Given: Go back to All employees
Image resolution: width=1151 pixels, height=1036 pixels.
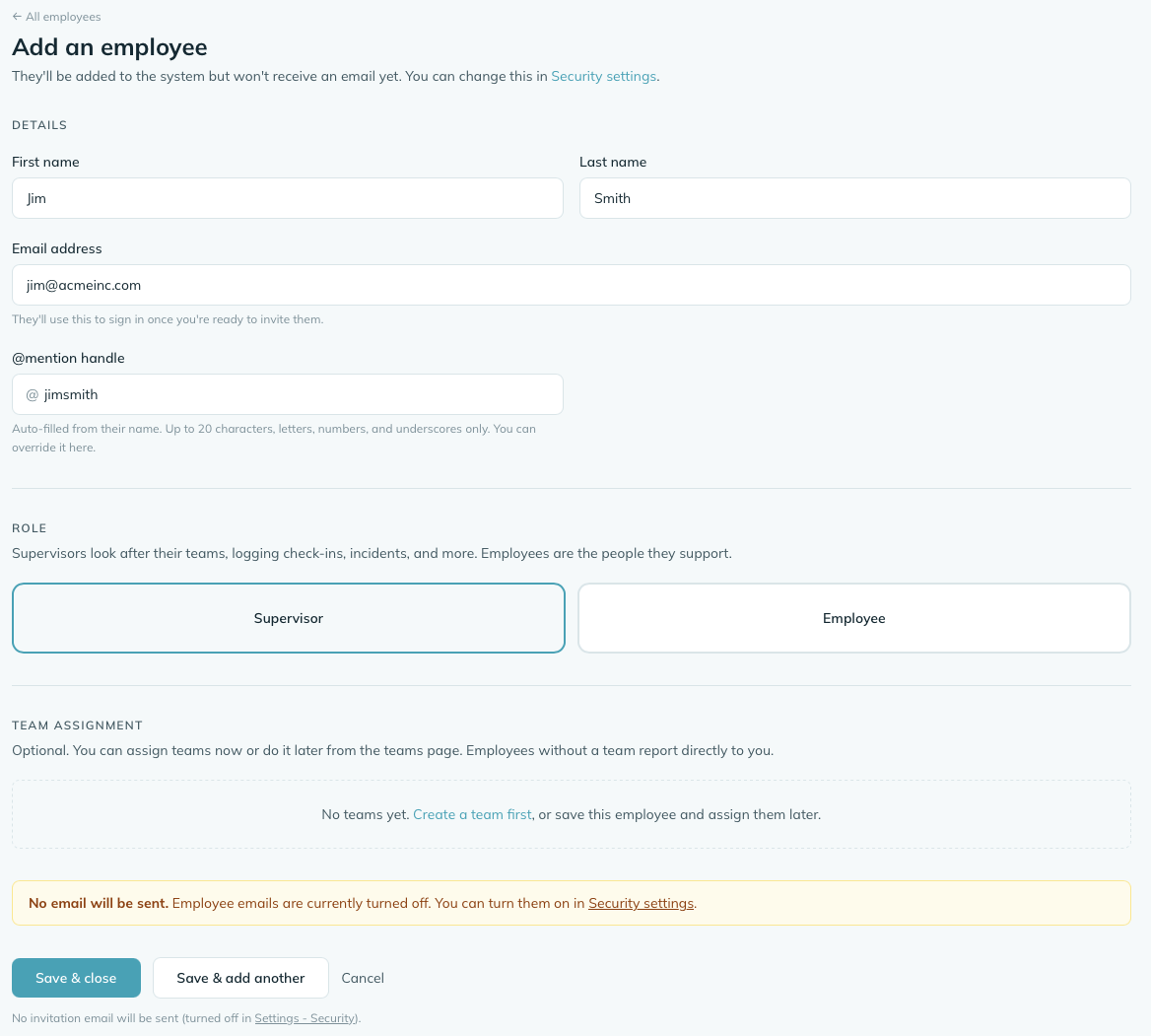Looking at the screenshot, I should click(56, 16).
